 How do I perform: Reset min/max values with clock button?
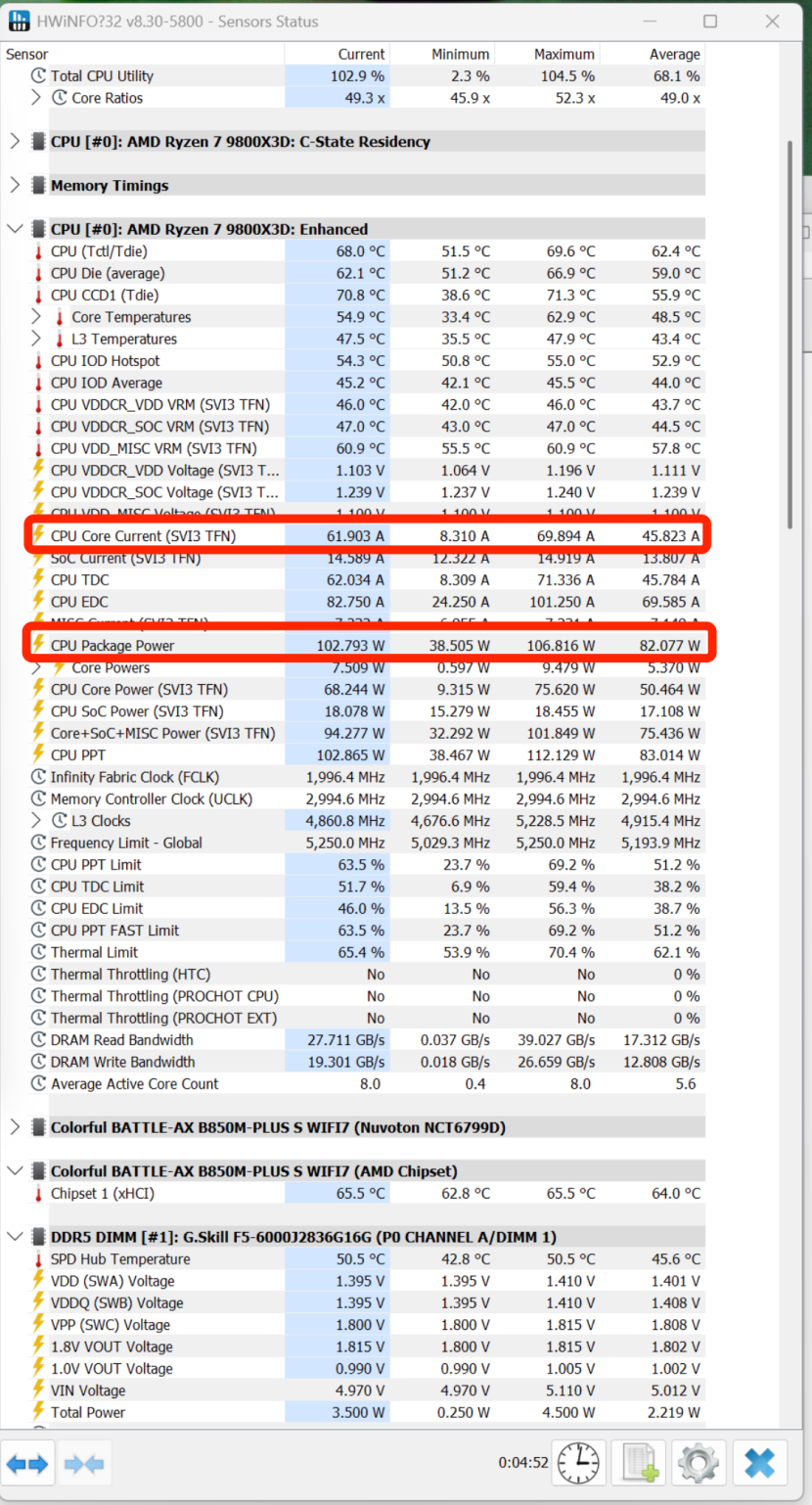tap(579, 1464)
